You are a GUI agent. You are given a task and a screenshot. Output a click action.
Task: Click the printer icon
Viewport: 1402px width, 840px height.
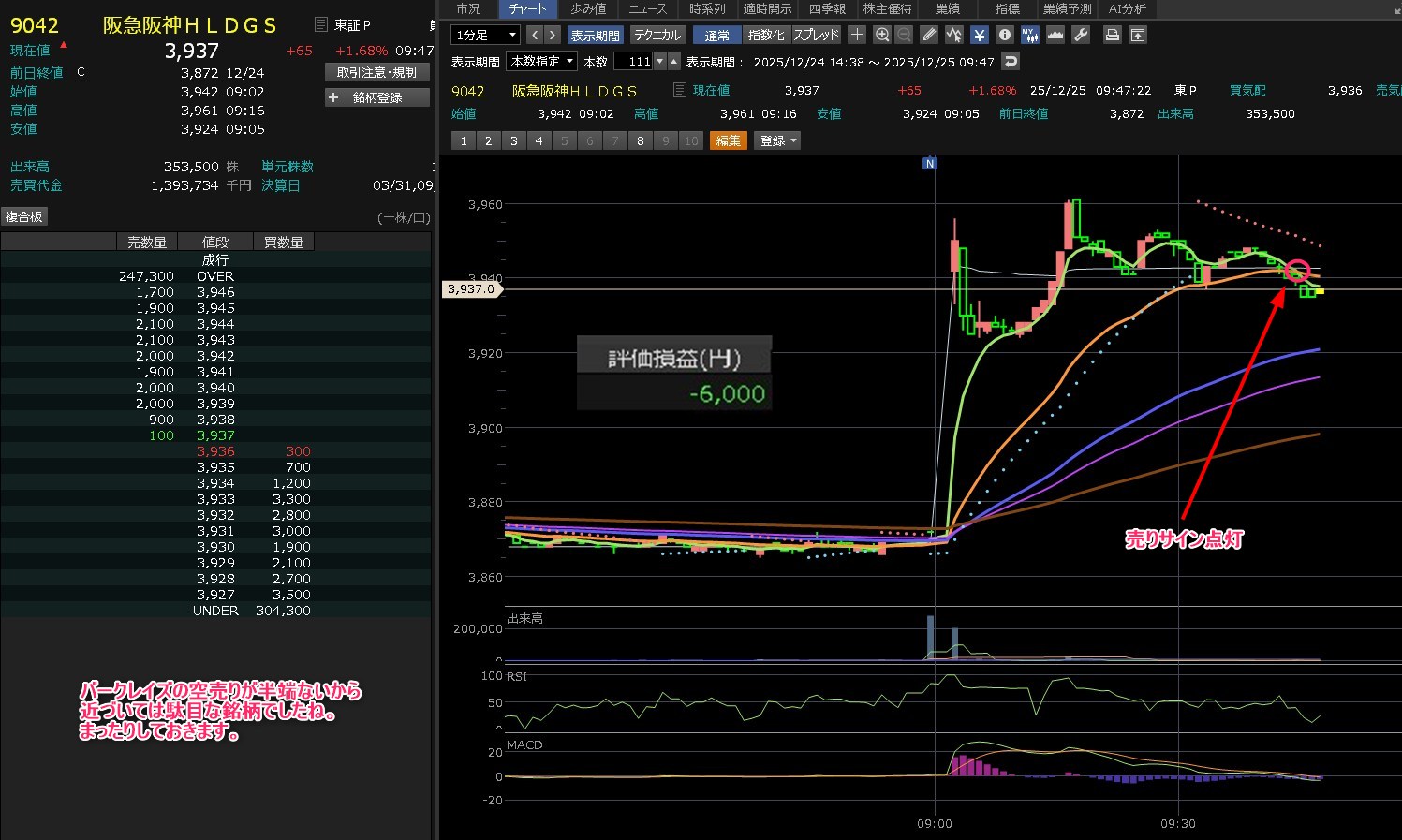point(1112,35)
